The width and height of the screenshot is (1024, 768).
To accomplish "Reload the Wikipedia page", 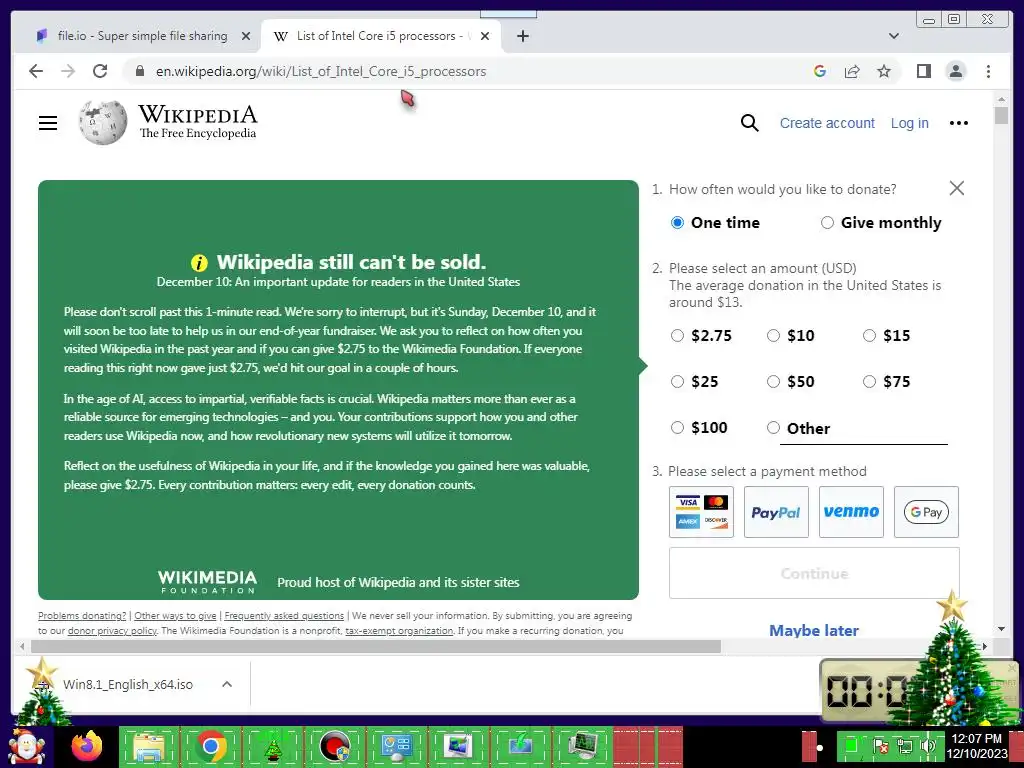I will (100, 71).
